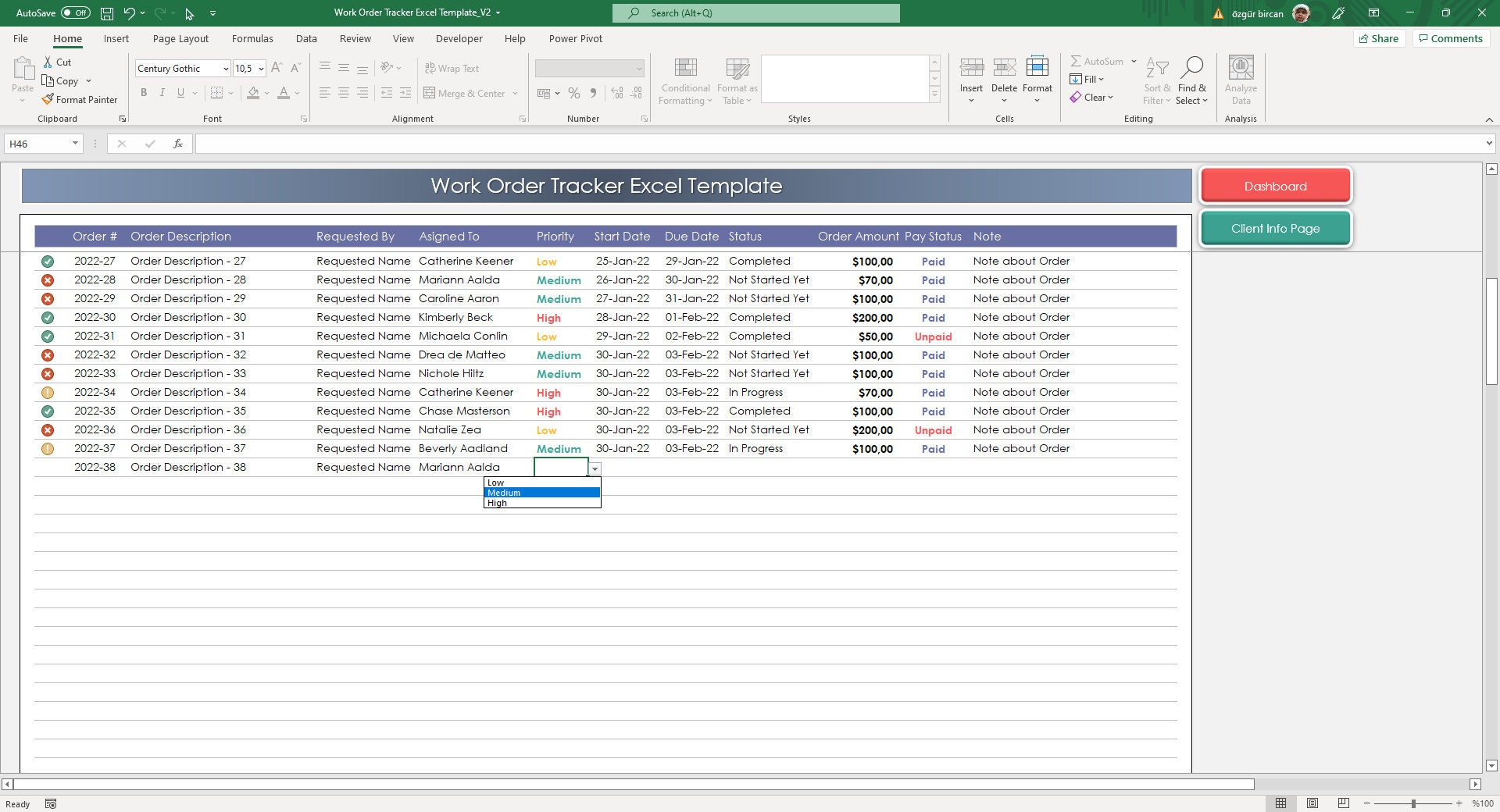Open the Power Pivot tab
This screenshot has width=1500, height=812.
coord(575,38)
